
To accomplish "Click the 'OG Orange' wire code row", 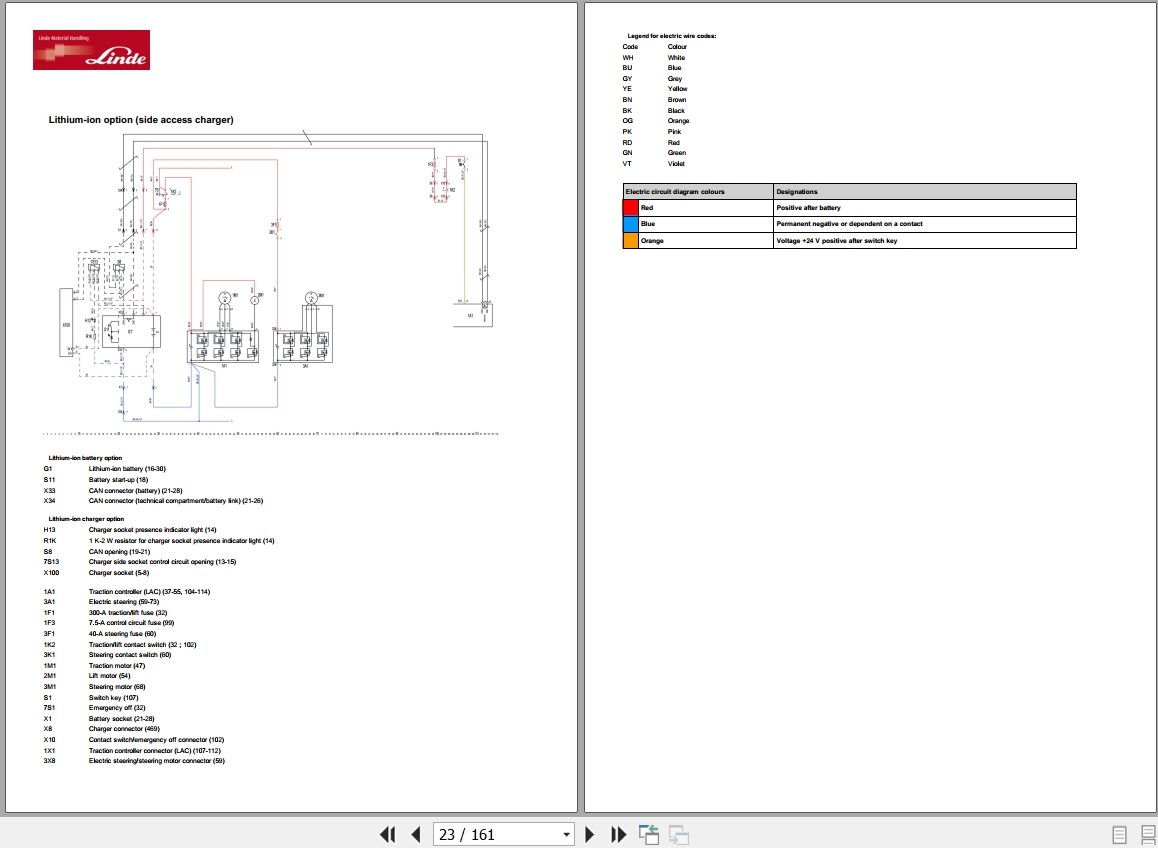I will coord(656,120).
